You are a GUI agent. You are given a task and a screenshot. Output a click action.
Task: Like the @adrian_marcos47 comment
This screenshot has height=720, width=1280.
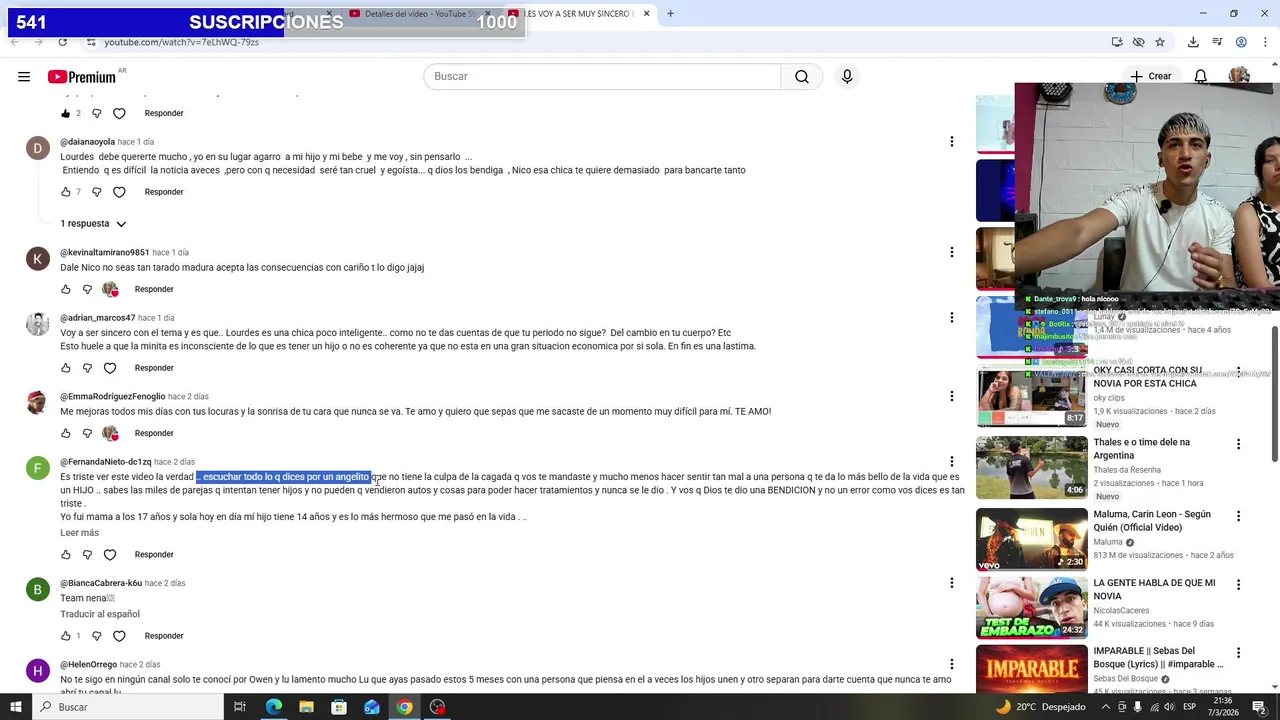coord(66,368)
